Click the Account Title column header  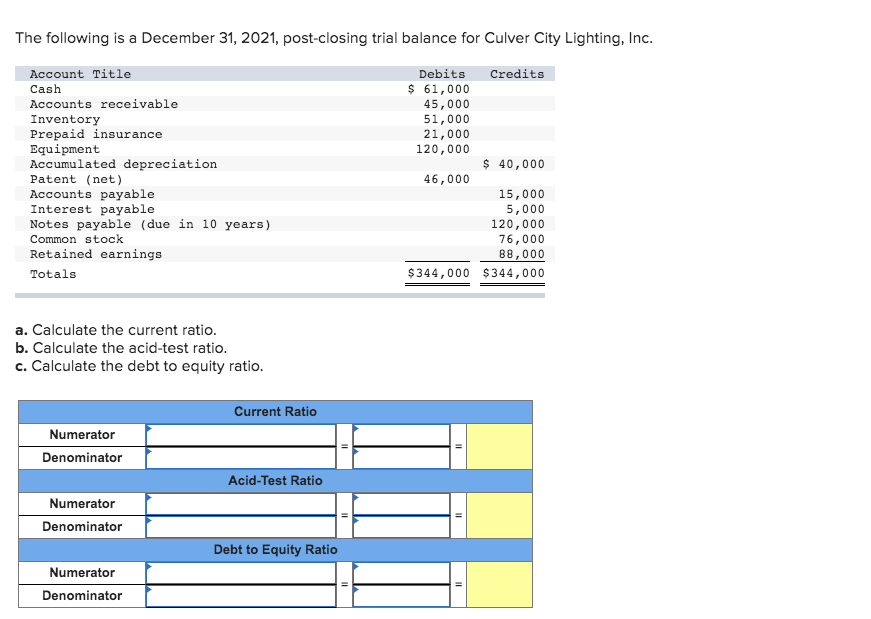coord(81,74)
